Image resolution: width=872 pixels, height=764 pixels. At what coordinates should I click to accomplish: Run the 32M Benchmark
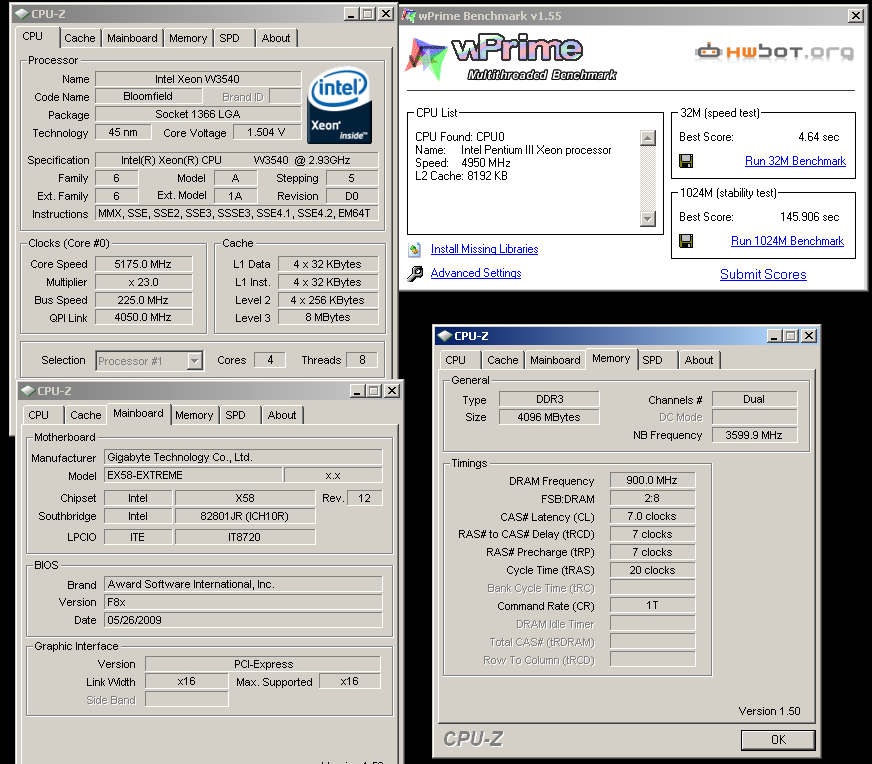pyautogui.click(x=795, y=161)
